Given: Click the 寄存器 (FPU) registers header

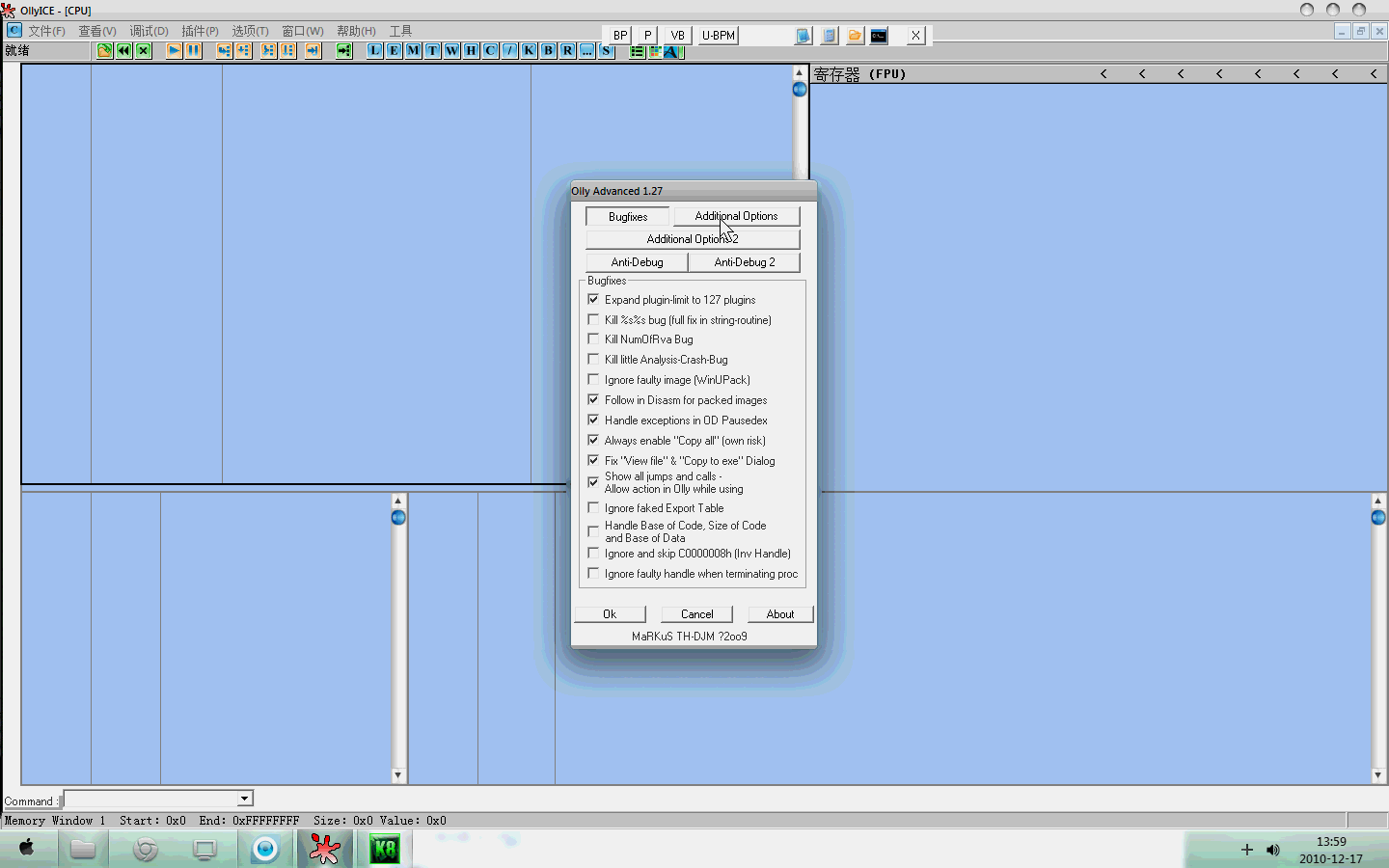Looking at the screenshot, I should [859, 74].
